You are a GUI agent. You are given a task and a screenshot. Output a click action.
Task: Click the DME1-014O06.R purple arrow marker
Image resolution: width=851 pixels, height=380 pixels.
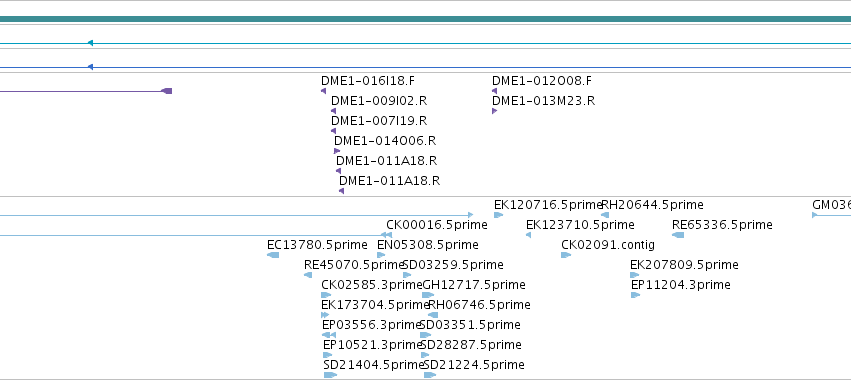[x=337, y=151]
